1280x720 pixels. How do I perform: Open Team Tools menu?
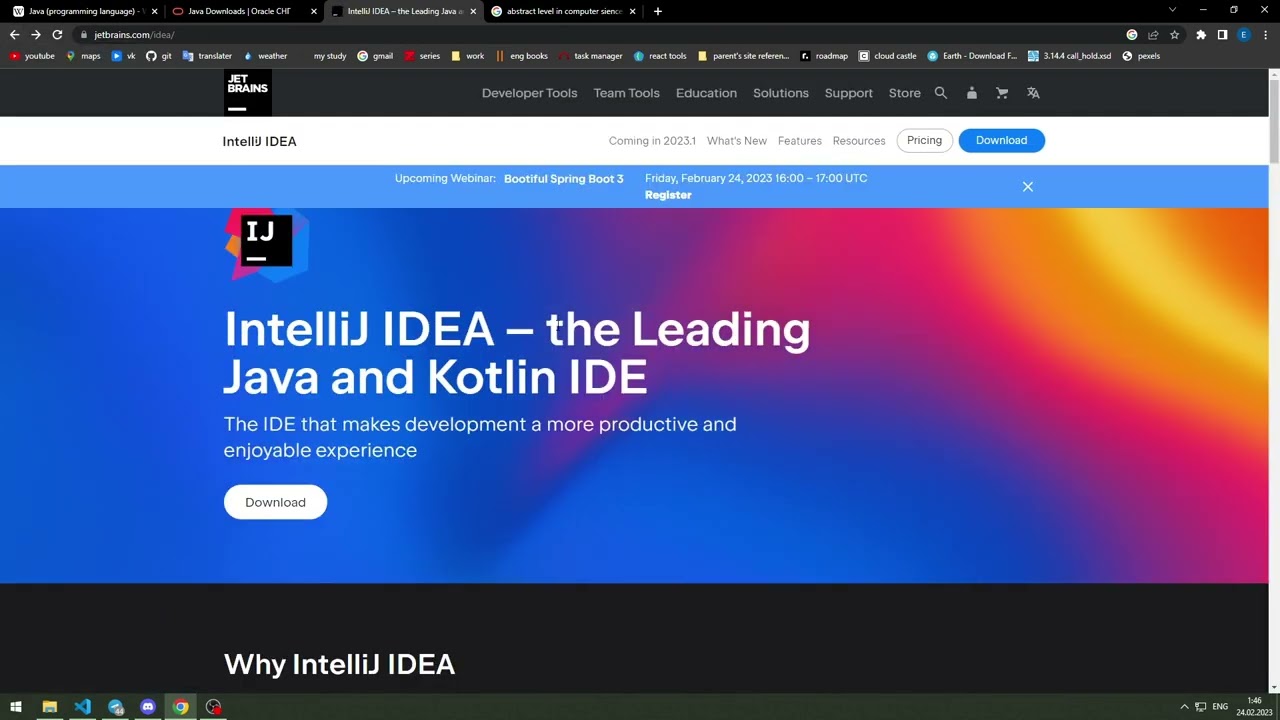[626, 93]
